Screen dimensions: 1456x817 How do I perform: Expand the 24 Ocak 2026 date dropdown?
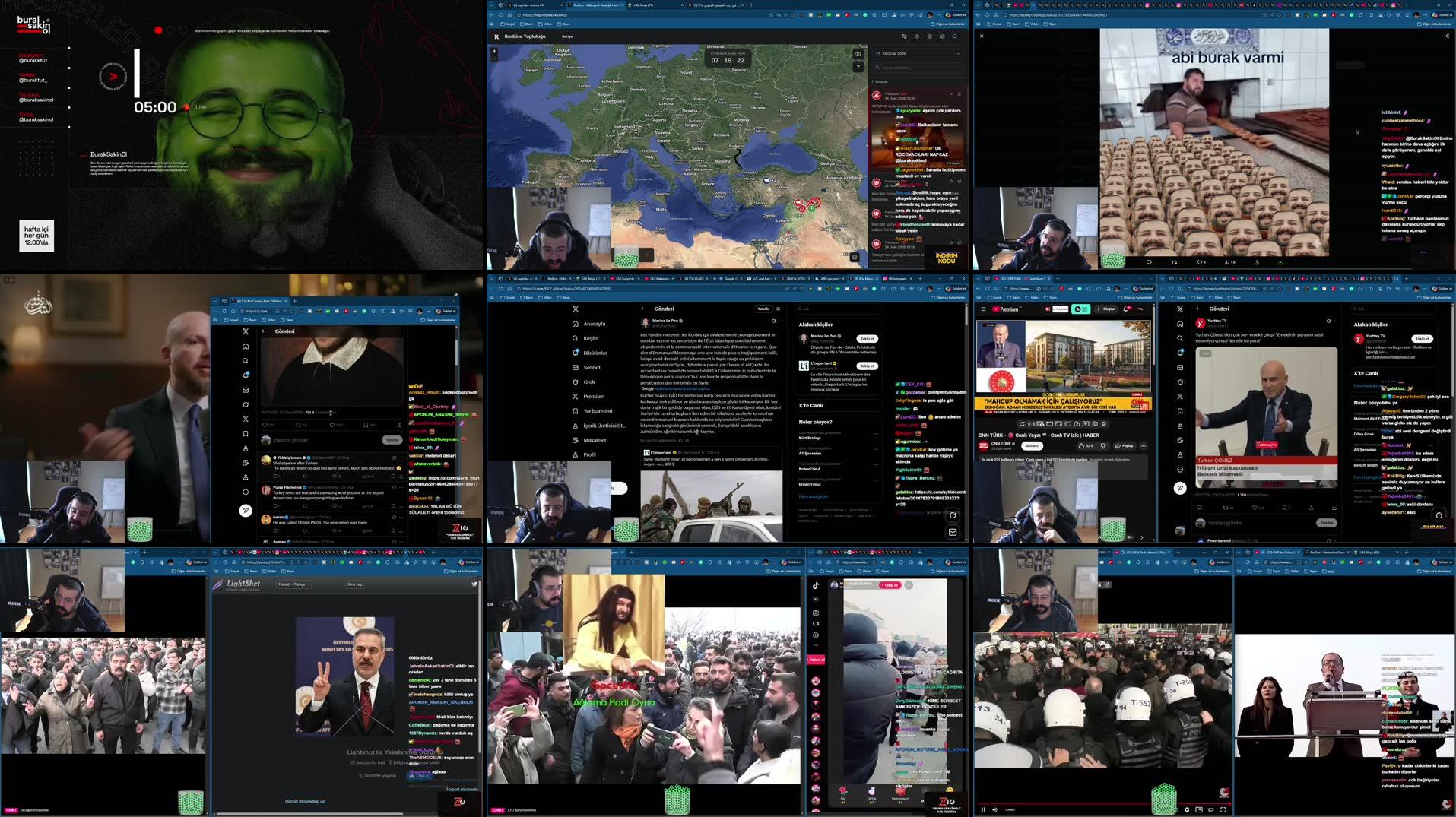pos(956,54)
